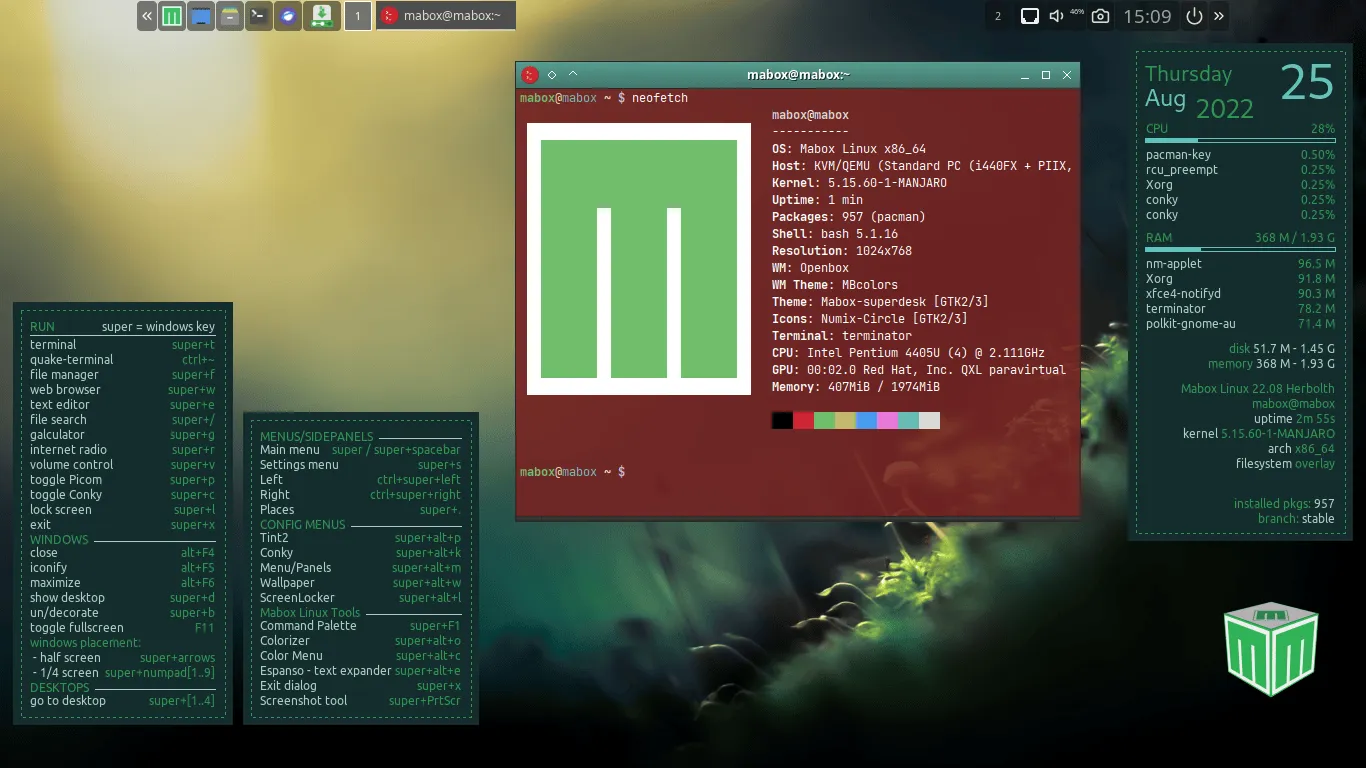Switch to workspace 2
This screenshot has width=1366, height=768.
997,16
